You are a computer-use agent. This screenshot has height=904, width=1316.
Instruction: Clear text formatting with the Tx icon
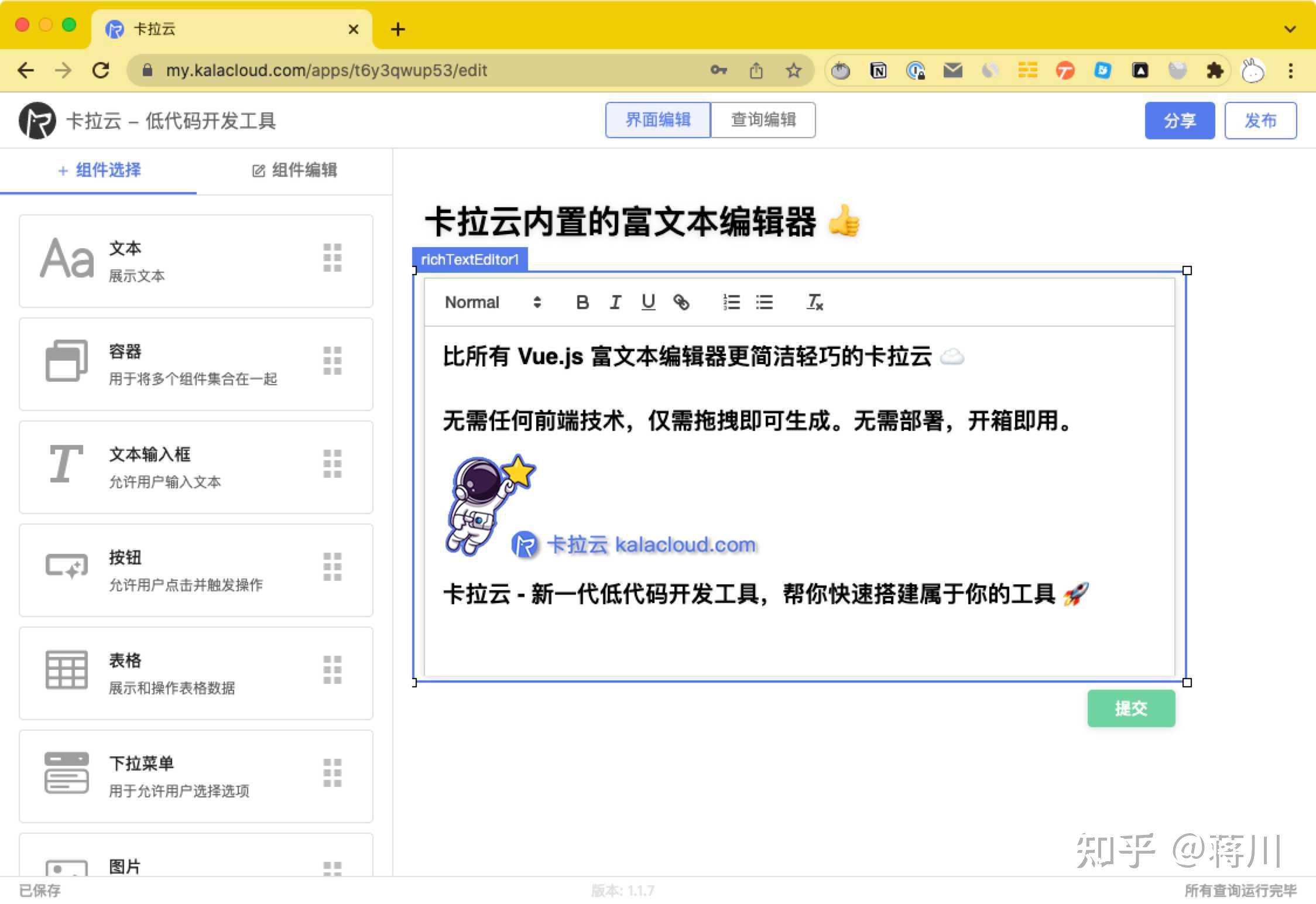814,303
